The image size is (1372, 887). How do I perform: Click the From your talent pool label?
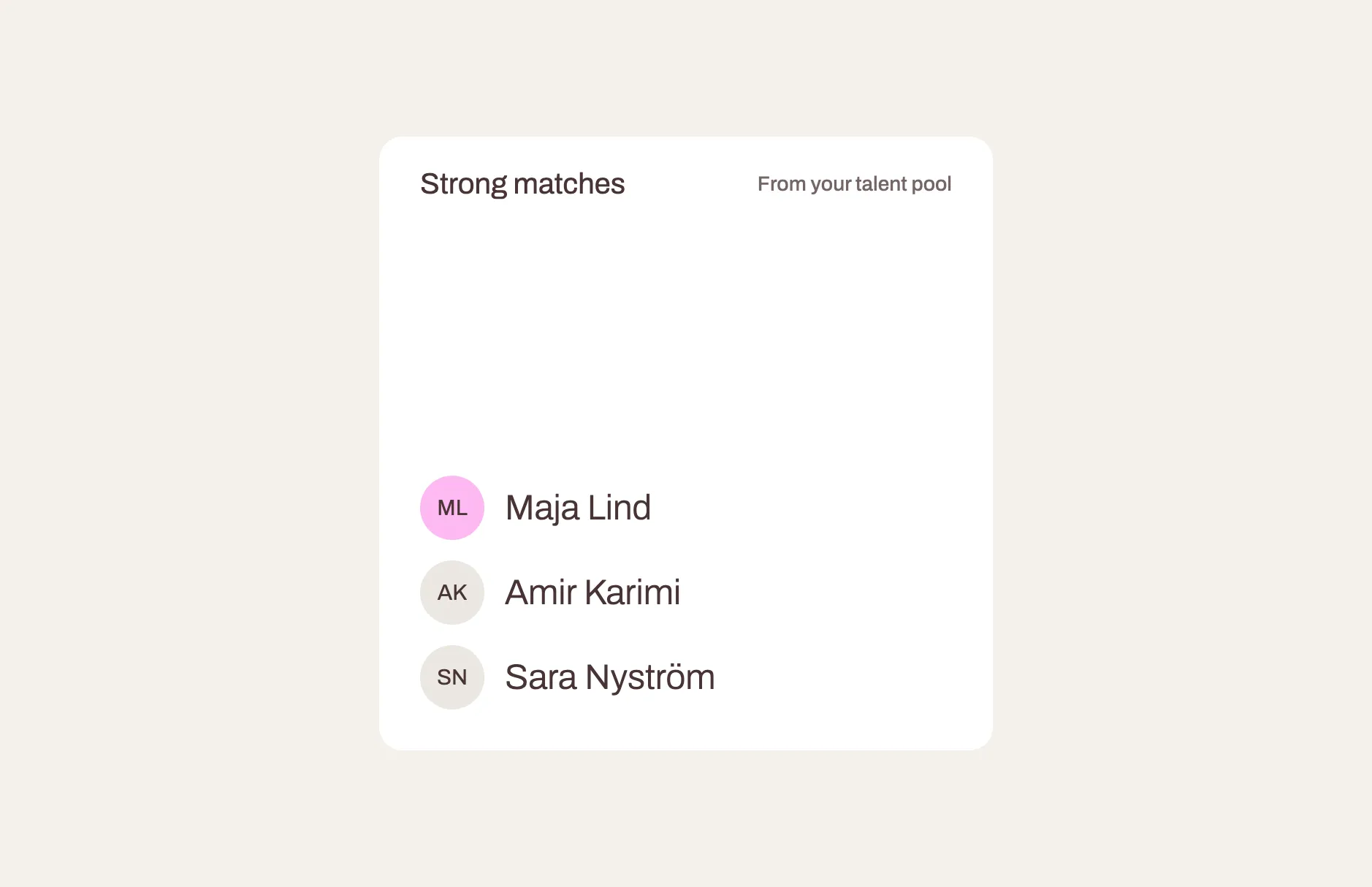[854, 184]
